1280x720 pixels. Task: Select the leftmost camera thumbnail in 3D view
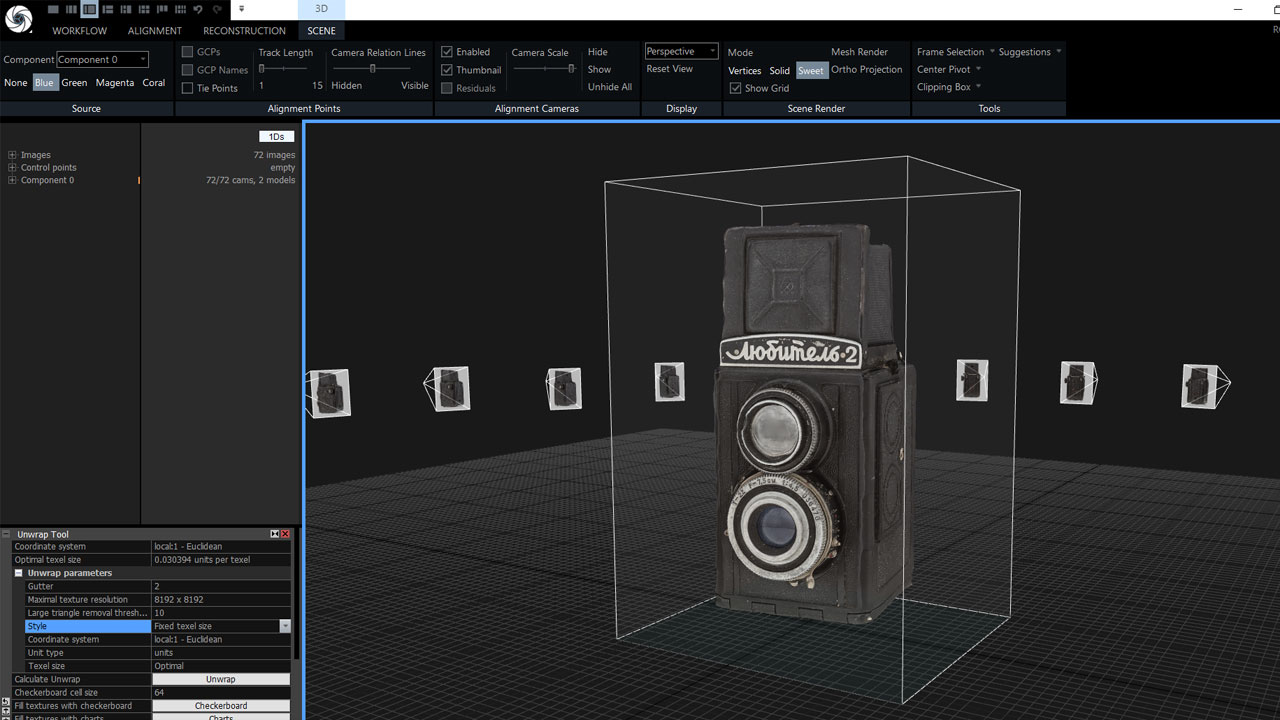coord(328,393)
